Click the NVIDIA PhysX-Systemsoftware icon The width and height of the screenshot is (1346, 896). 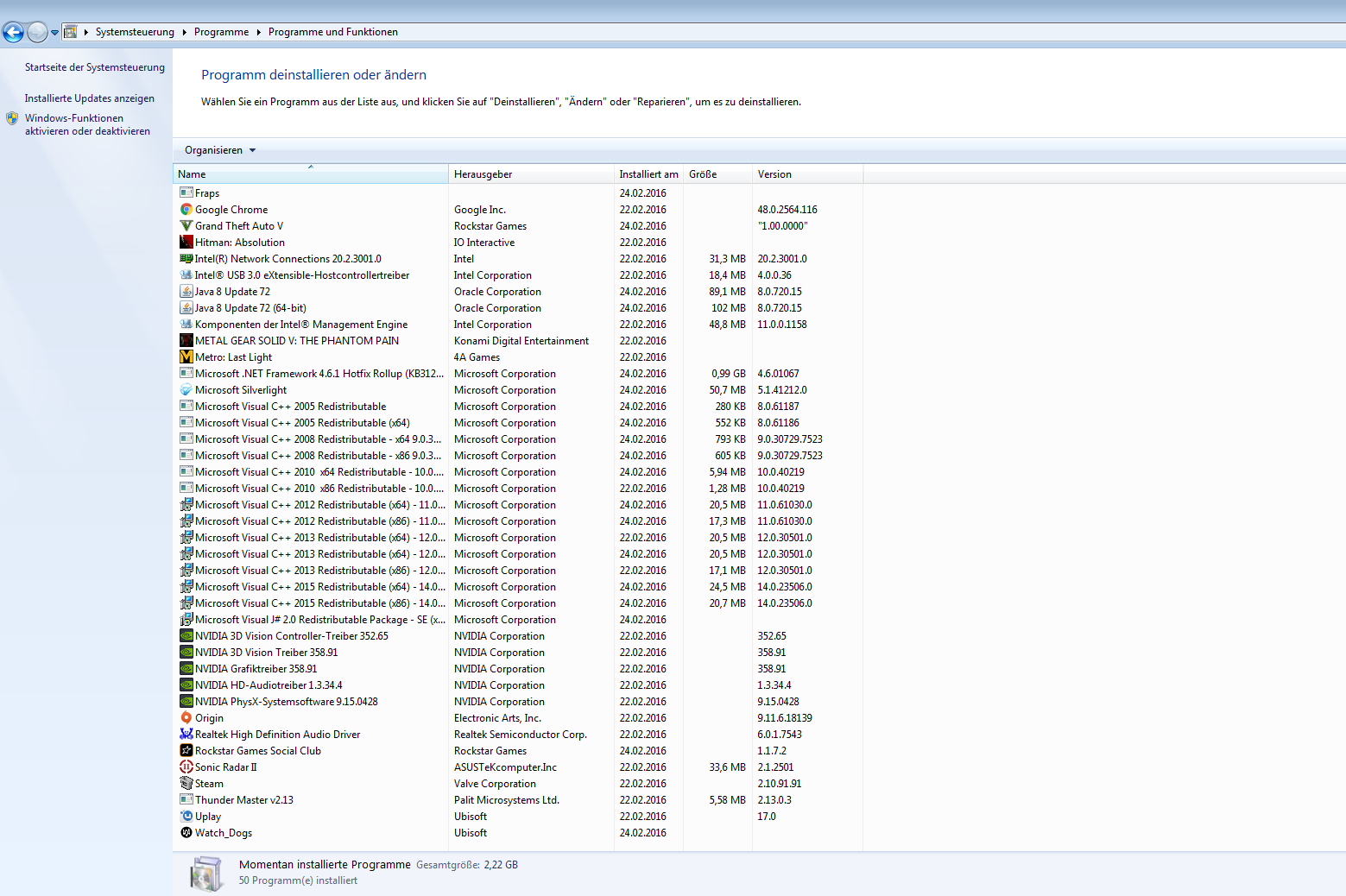(x=186, y=702)
